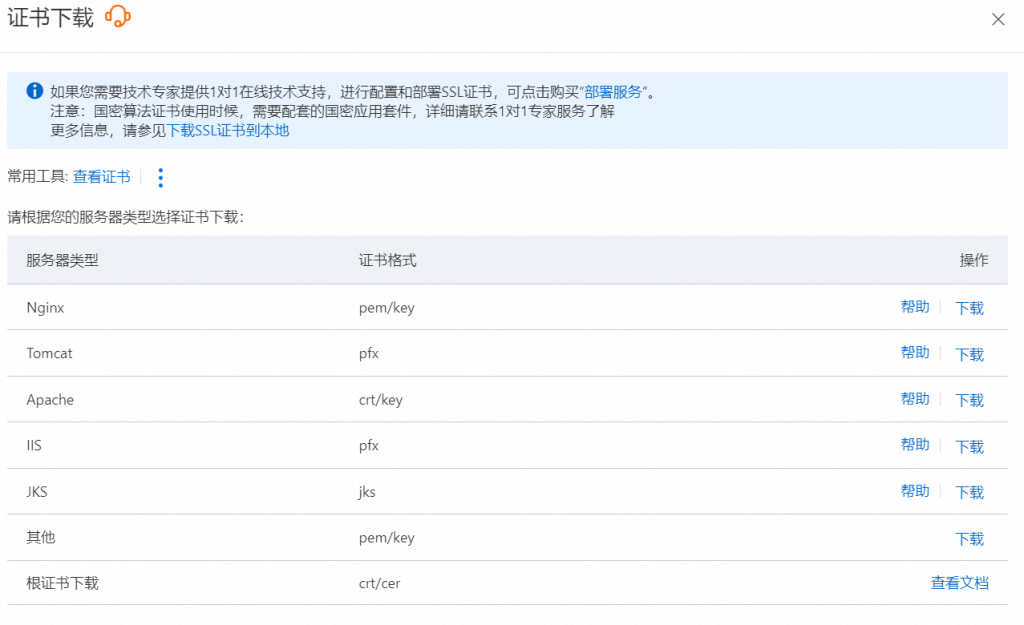This screenshot has width=1024, height=625.
Task: Download the Nginx pem/key certificate
Action: point(969,308)
